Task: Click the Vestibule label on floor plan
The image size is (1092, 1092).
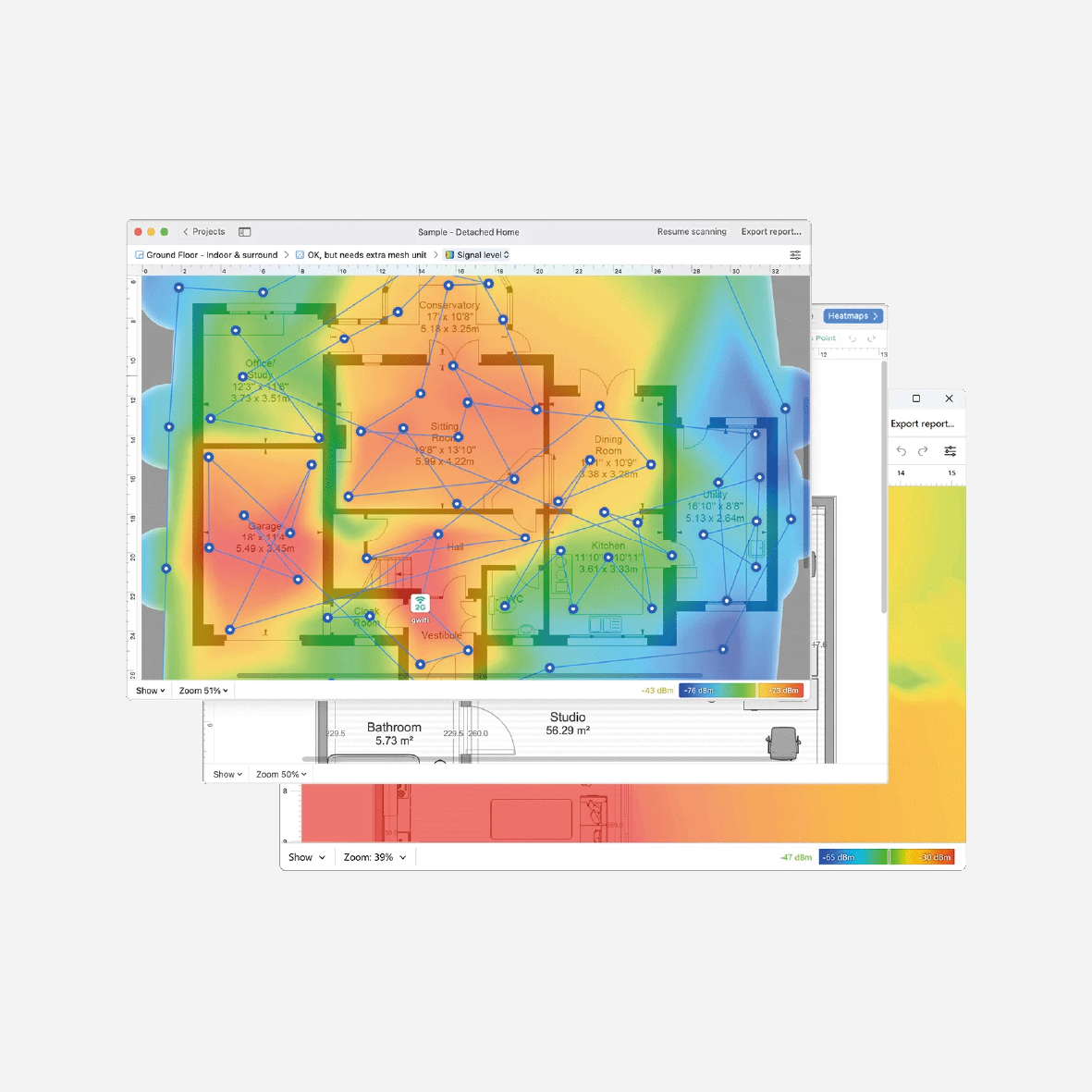Action: pos(442,635)
